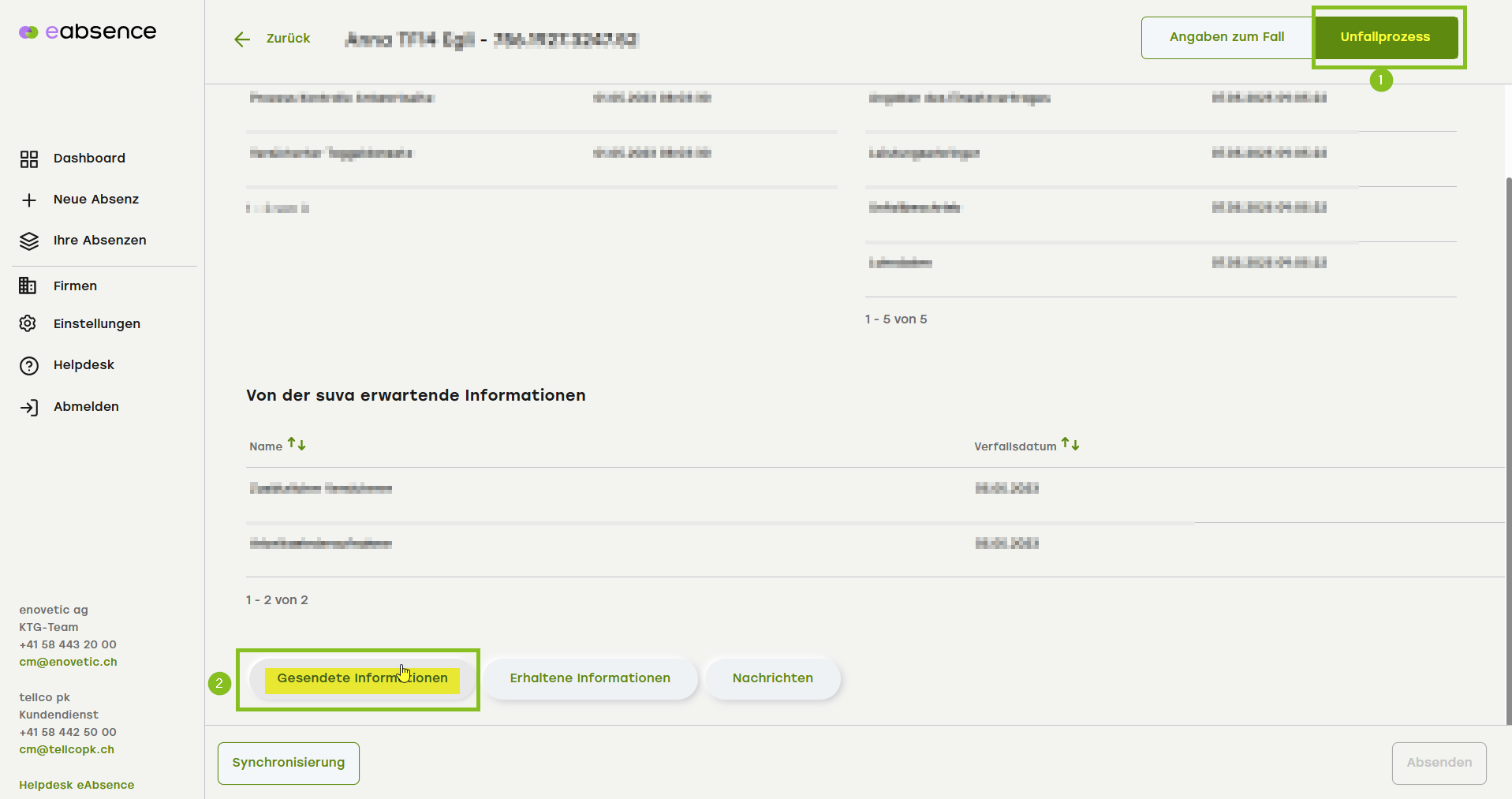Click the Einstellungen gear icon
The height and width of the screenshot is (799, 1512).
point(28,324)
